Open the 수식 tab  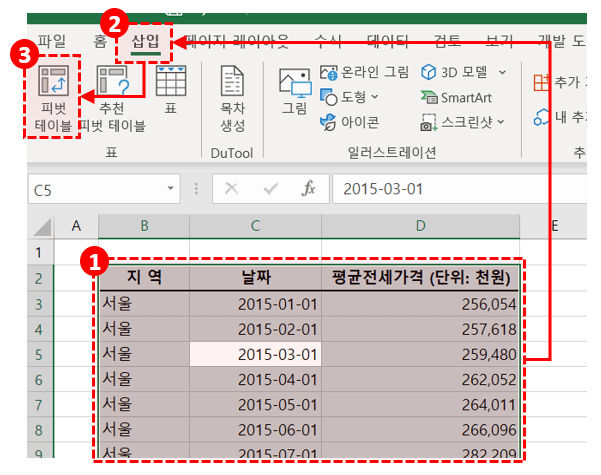click(328, 41)
